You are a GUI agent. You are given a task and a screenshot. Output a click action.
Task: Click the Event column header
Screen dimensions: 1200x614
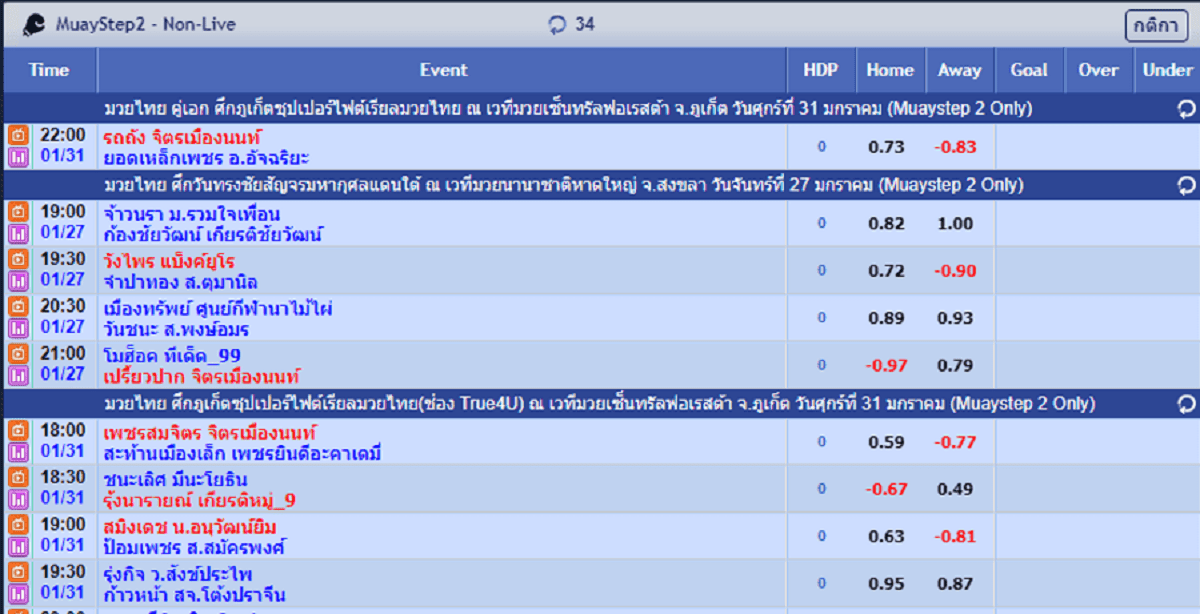click(443, 70)
